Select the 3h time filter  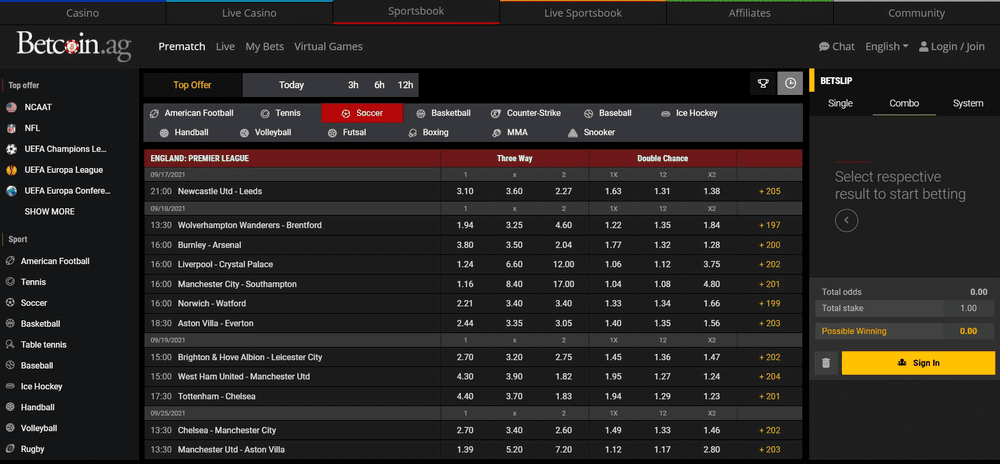click(x=353, y=85)
